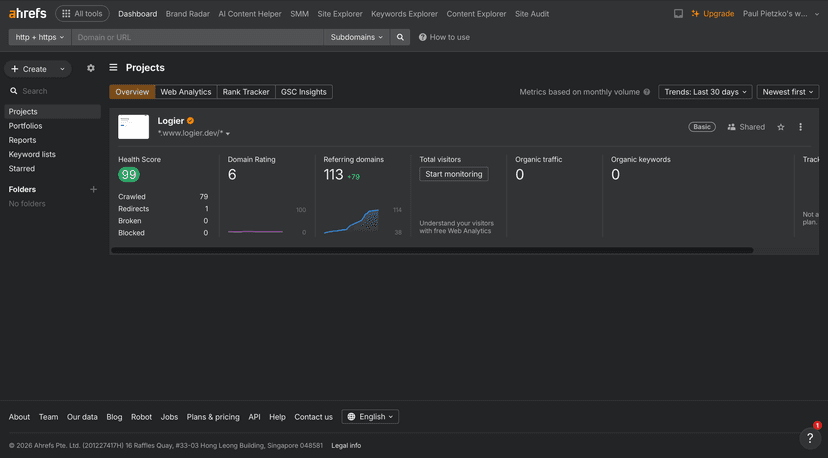Open the Logier three-dot options menu
This screenshot has height=458, width=828.
pos(801,127)
